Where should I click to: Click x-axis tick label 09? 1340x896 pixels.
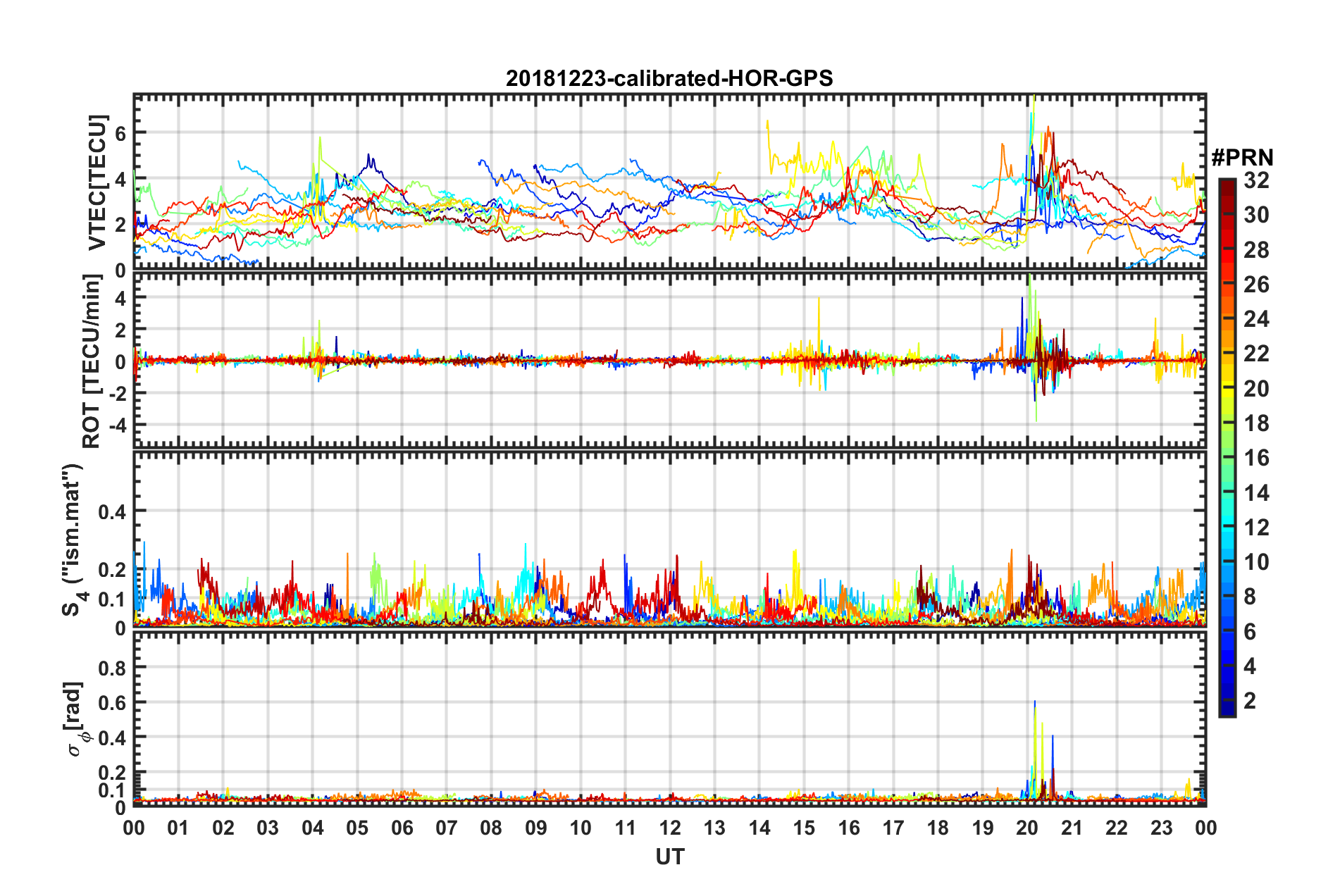pyautogui.click(x=536, y=828)
